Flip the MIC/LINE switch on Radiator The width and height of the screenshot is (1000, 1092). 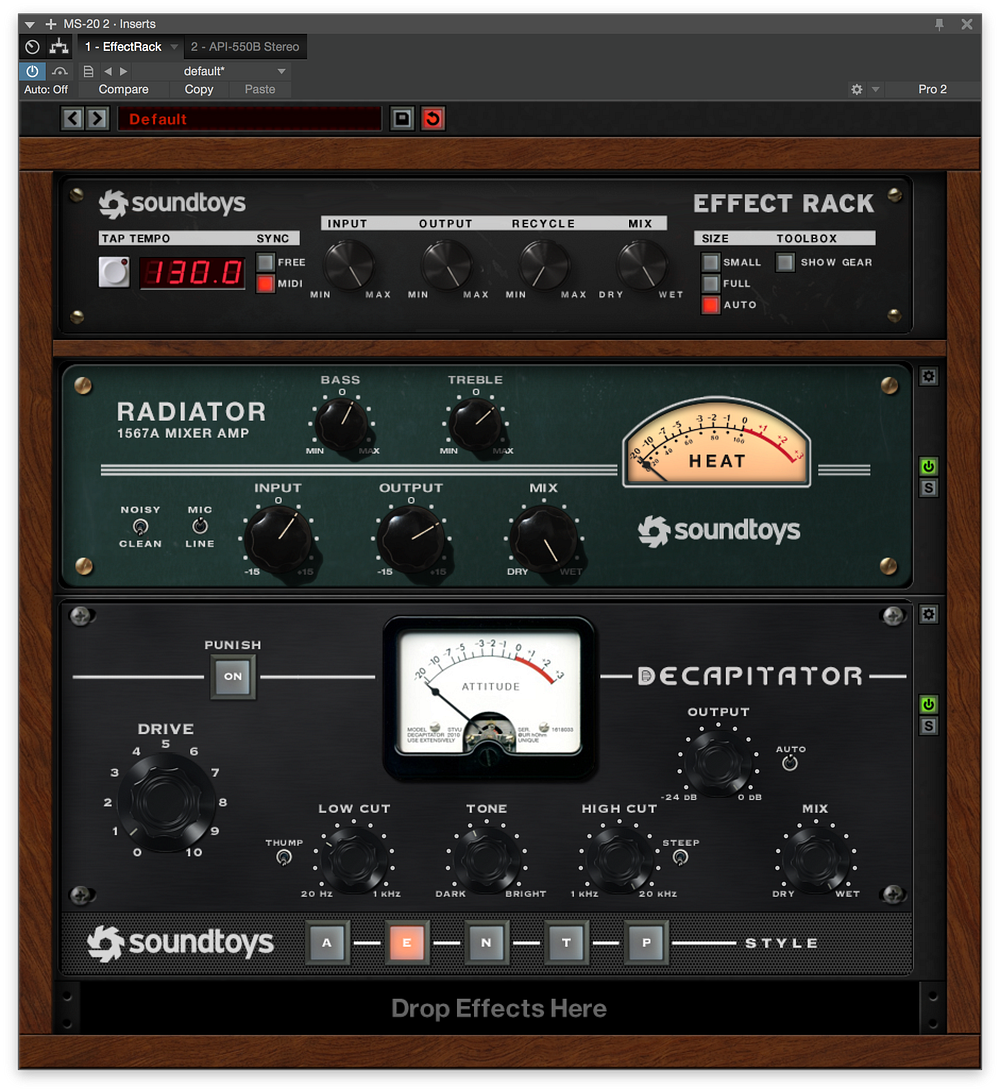tap(200, 526)
